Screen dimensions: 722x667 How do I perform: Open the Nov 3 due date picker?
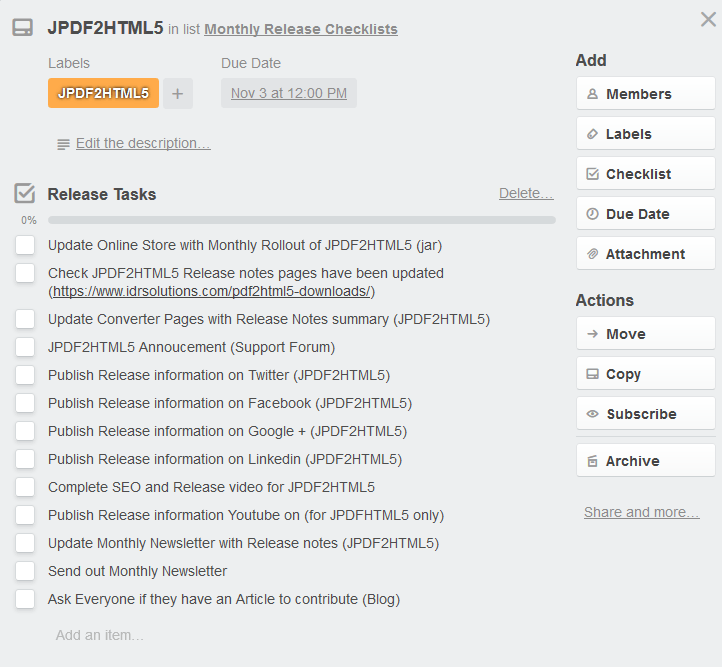tap(289, 93)
